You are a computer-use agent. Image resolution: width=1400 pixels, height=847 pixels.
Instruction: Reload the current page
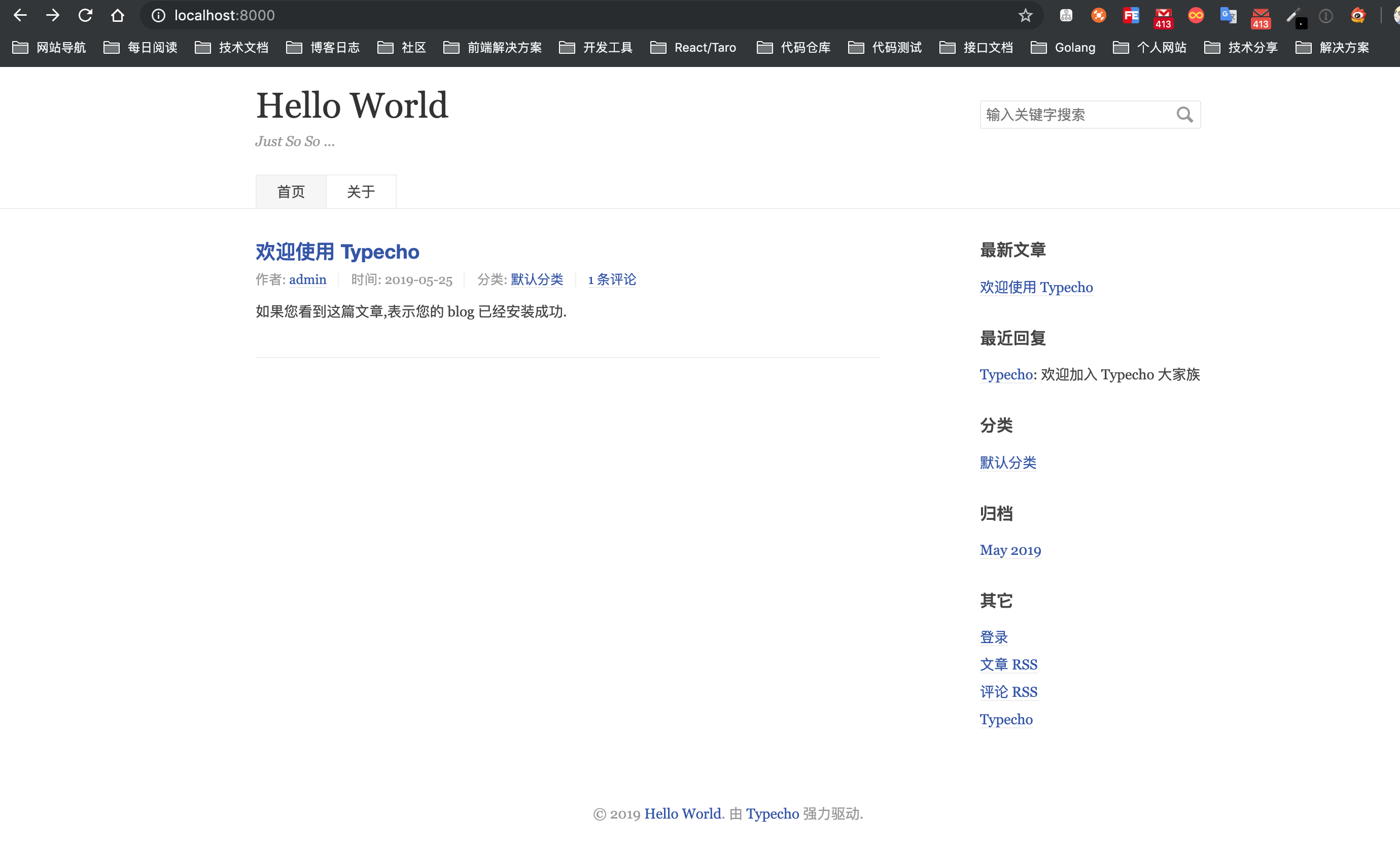point(85,15)
